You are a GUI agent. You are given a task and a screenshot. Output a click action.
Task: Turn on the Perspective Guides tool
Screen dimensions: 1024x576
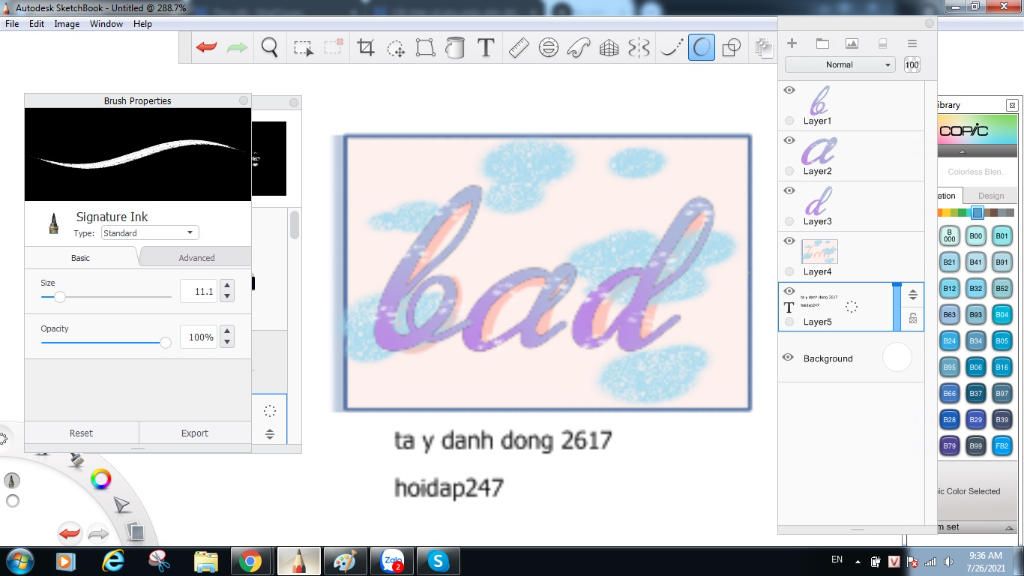pos(609,48)
